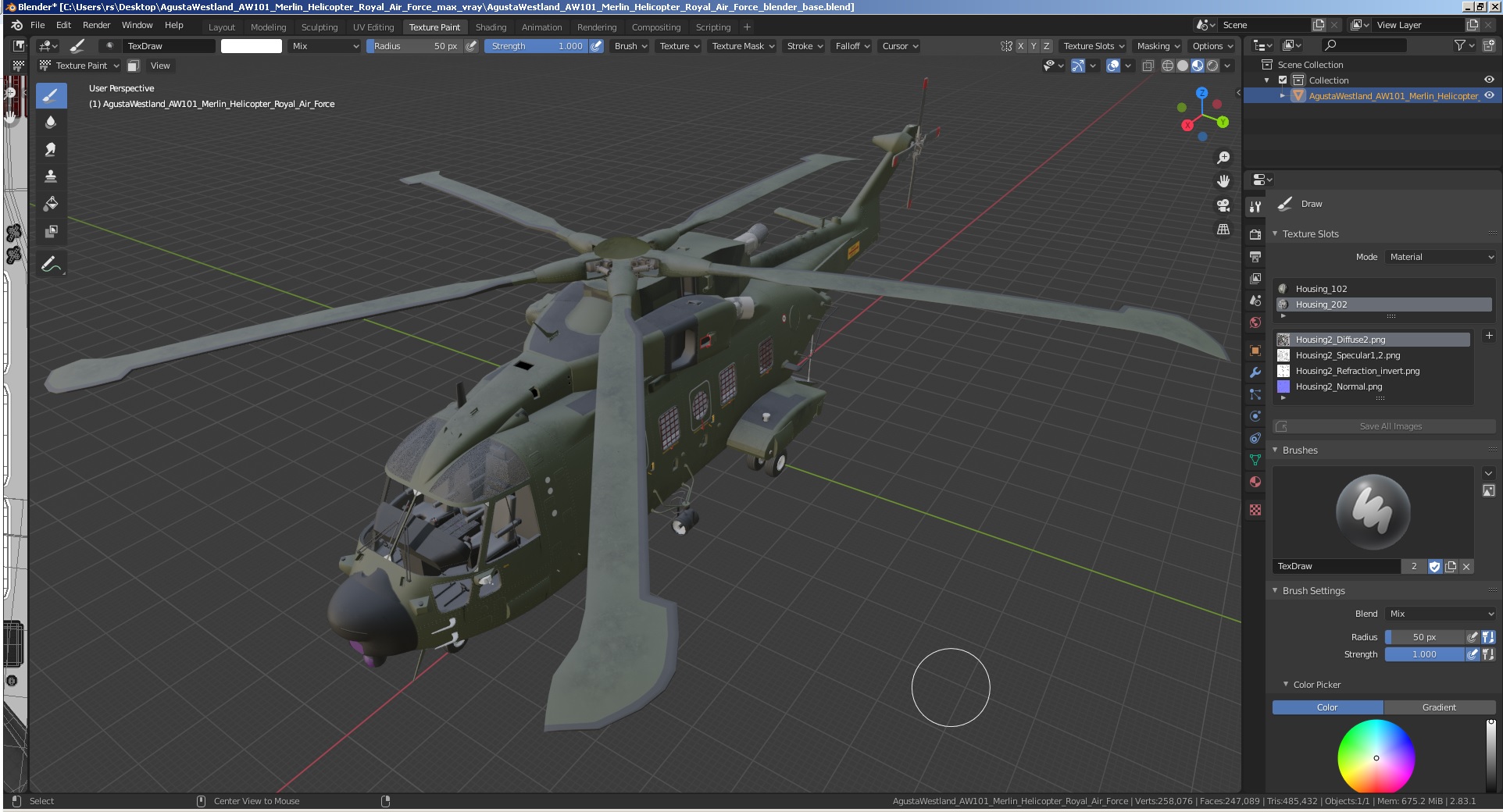Switch to wireframe viewport shading
Screen dimensions: 1503x812
tap(1168, 66)
